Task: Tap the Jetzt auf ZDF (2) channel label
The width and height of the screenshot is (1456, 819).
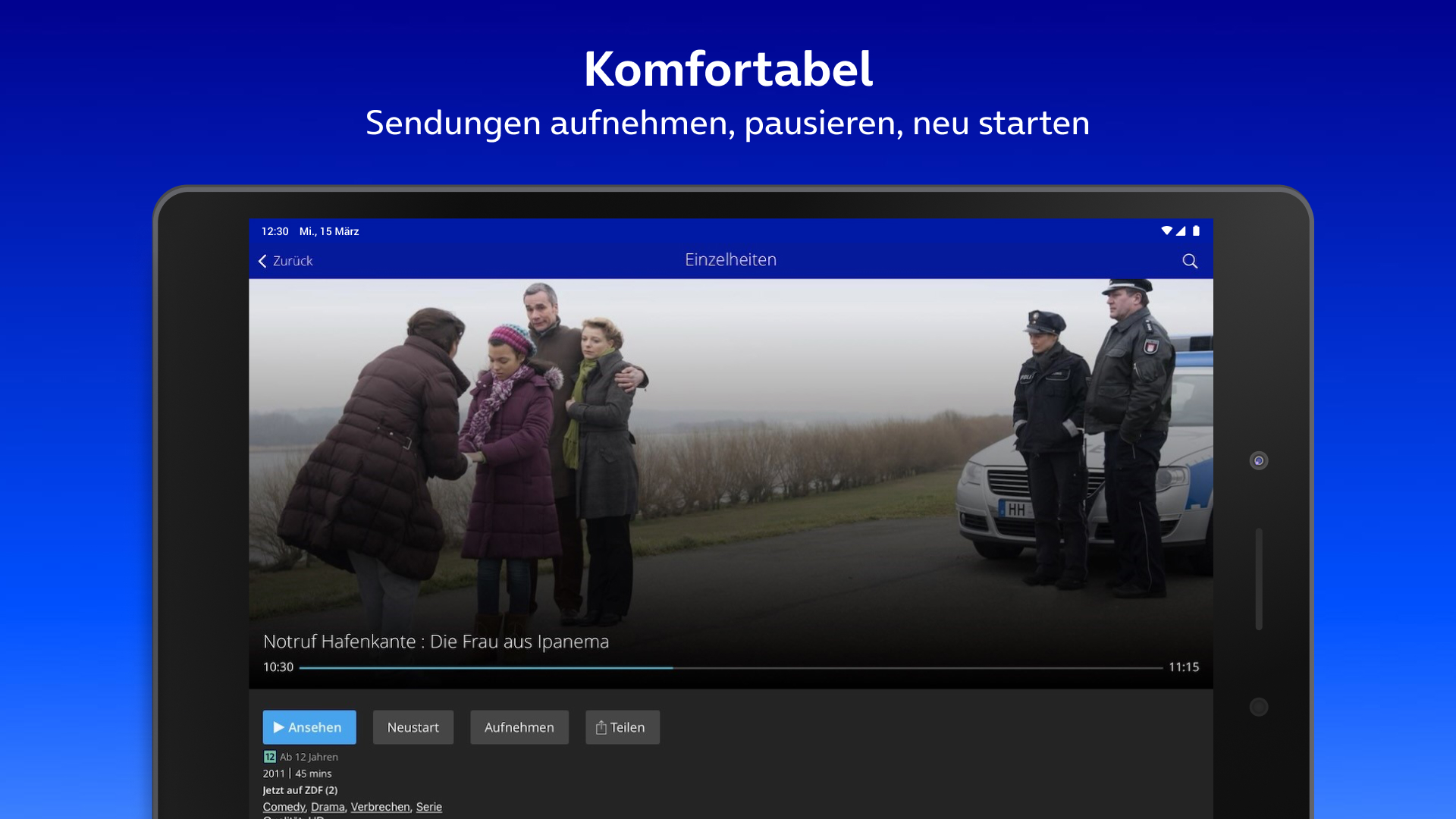Action: tap(300, 789)
